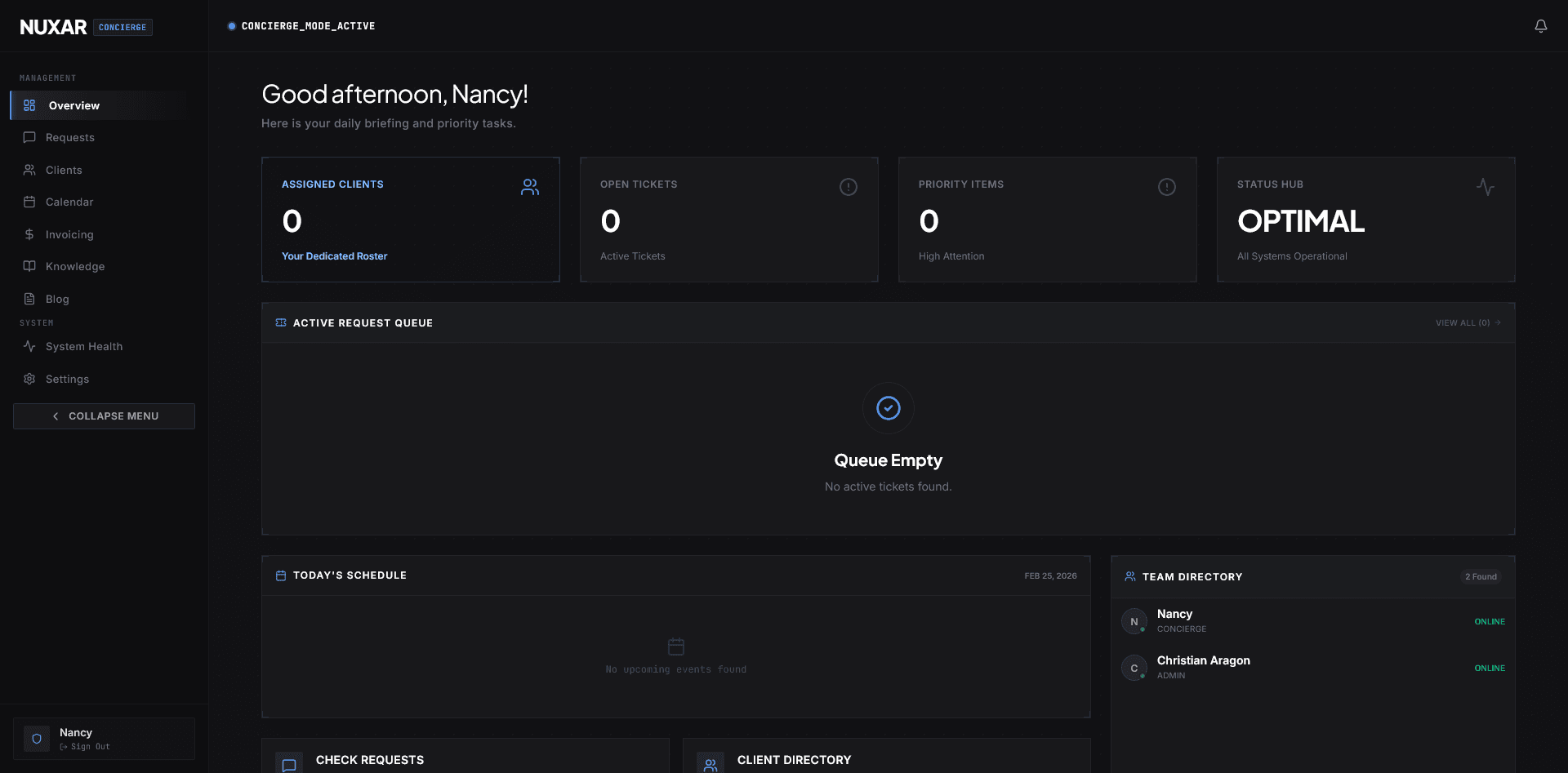Click the Assigned Clients people icon
This screenshot has width=1568, height=773.
pos(529,187)
